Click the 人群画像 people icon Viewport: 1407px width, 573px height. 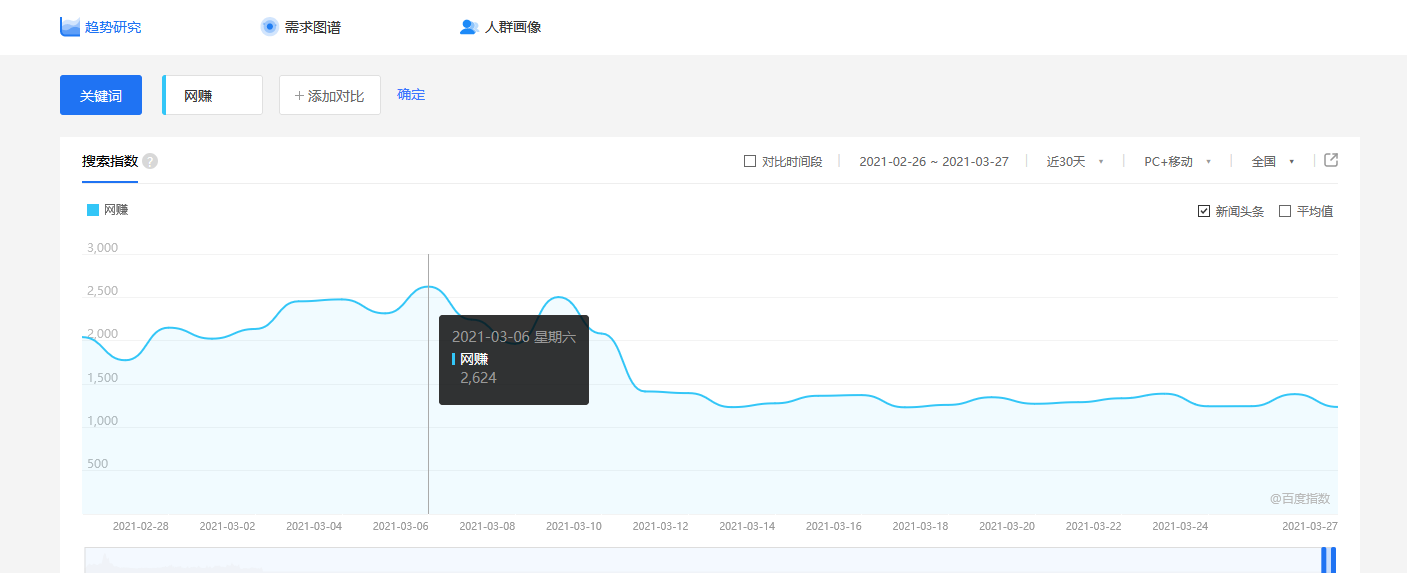pos(469,27)
